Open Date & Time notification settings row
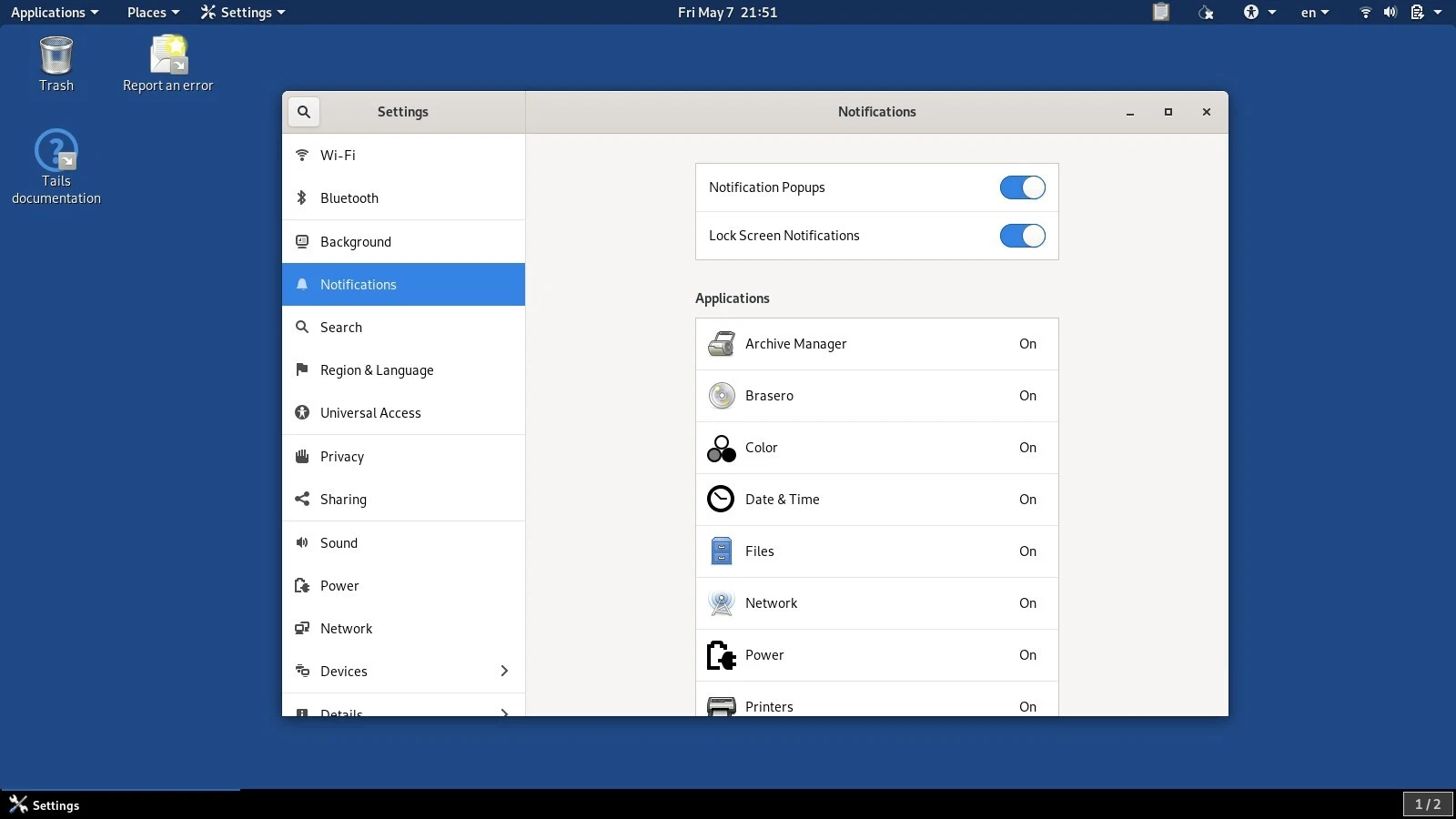1456x819 pixels. point(877,500)
